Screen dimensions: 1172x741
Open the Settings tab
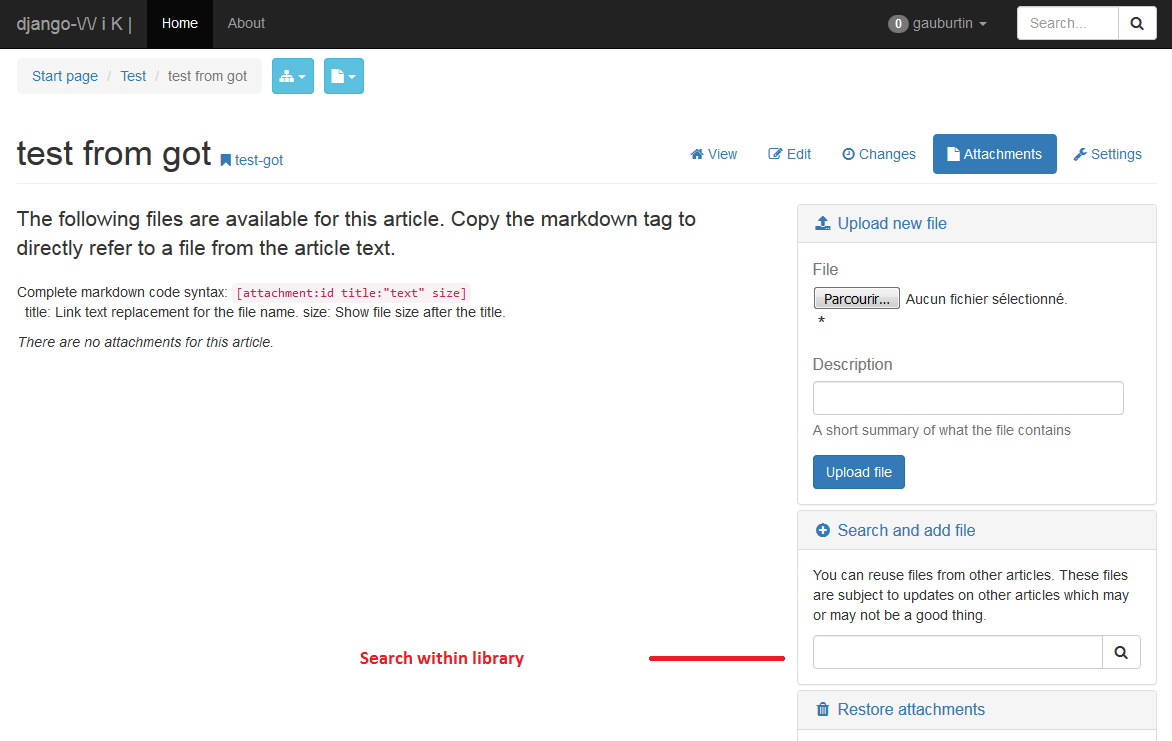point(1107,154)
